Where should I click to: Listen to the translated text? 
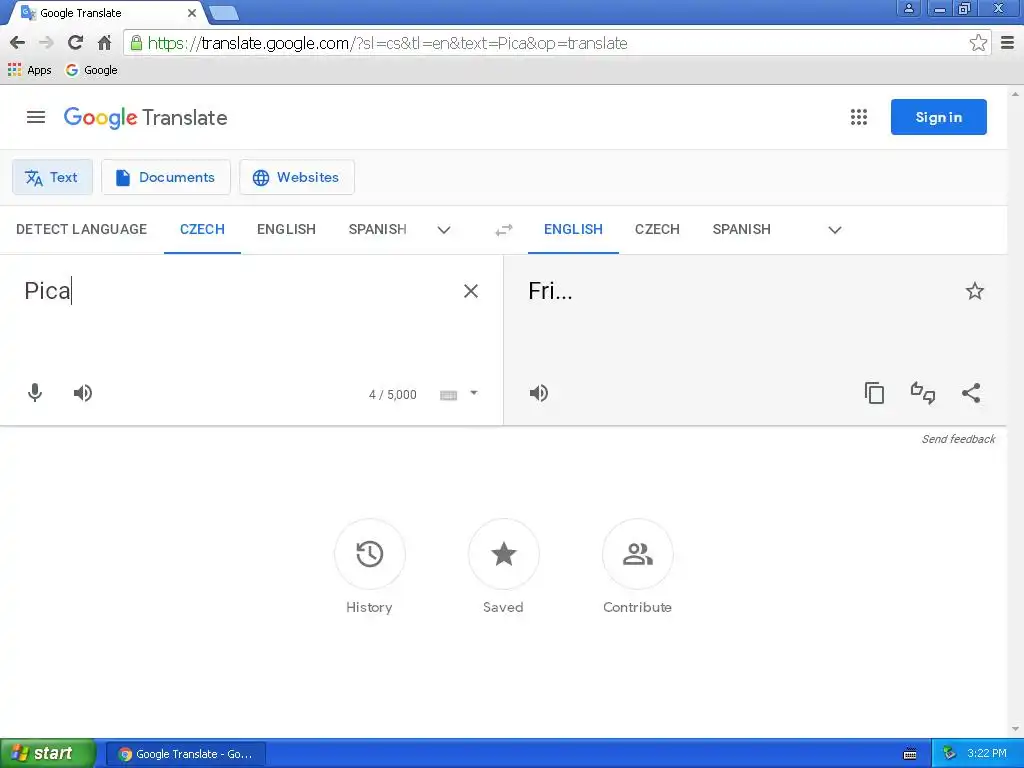point(539,393)
